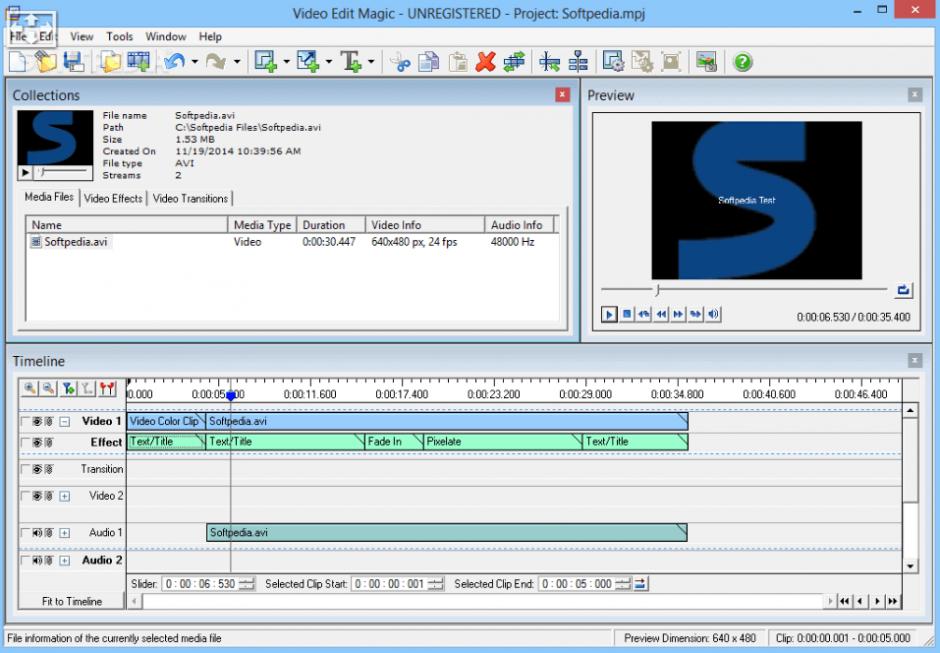Hide Video 1 track via eye icon
This screenshot has width=940, height=653.
point(37,422)
